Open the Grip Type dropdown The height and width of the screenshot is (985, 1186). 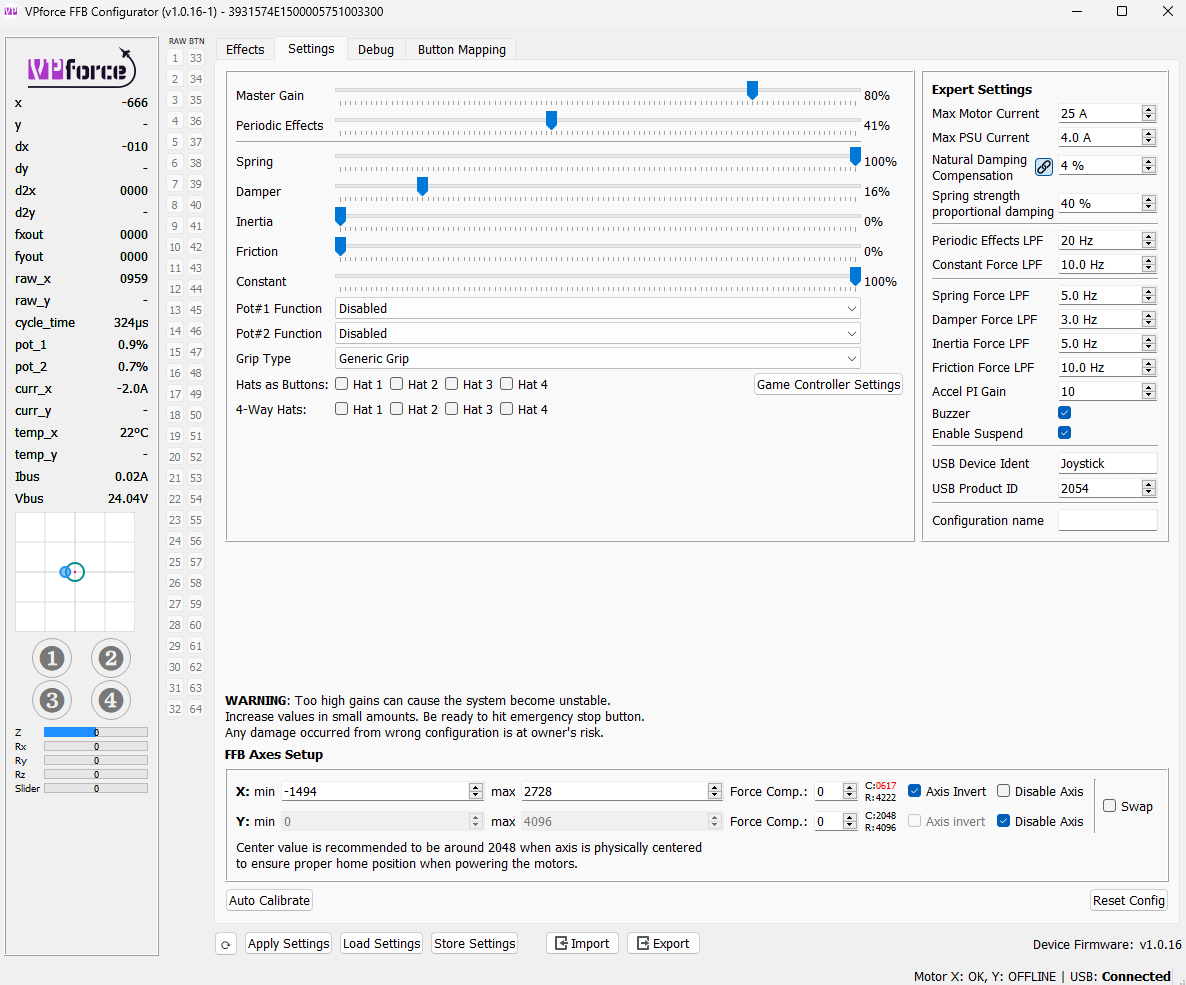(597, 359)
